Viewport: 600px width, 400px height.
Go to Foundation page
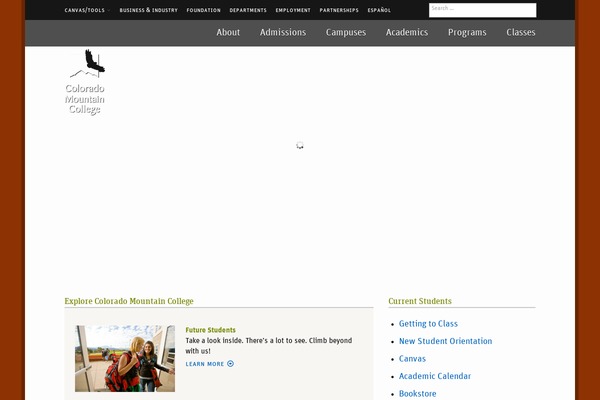pyautogui.click(x=204, y=10)
